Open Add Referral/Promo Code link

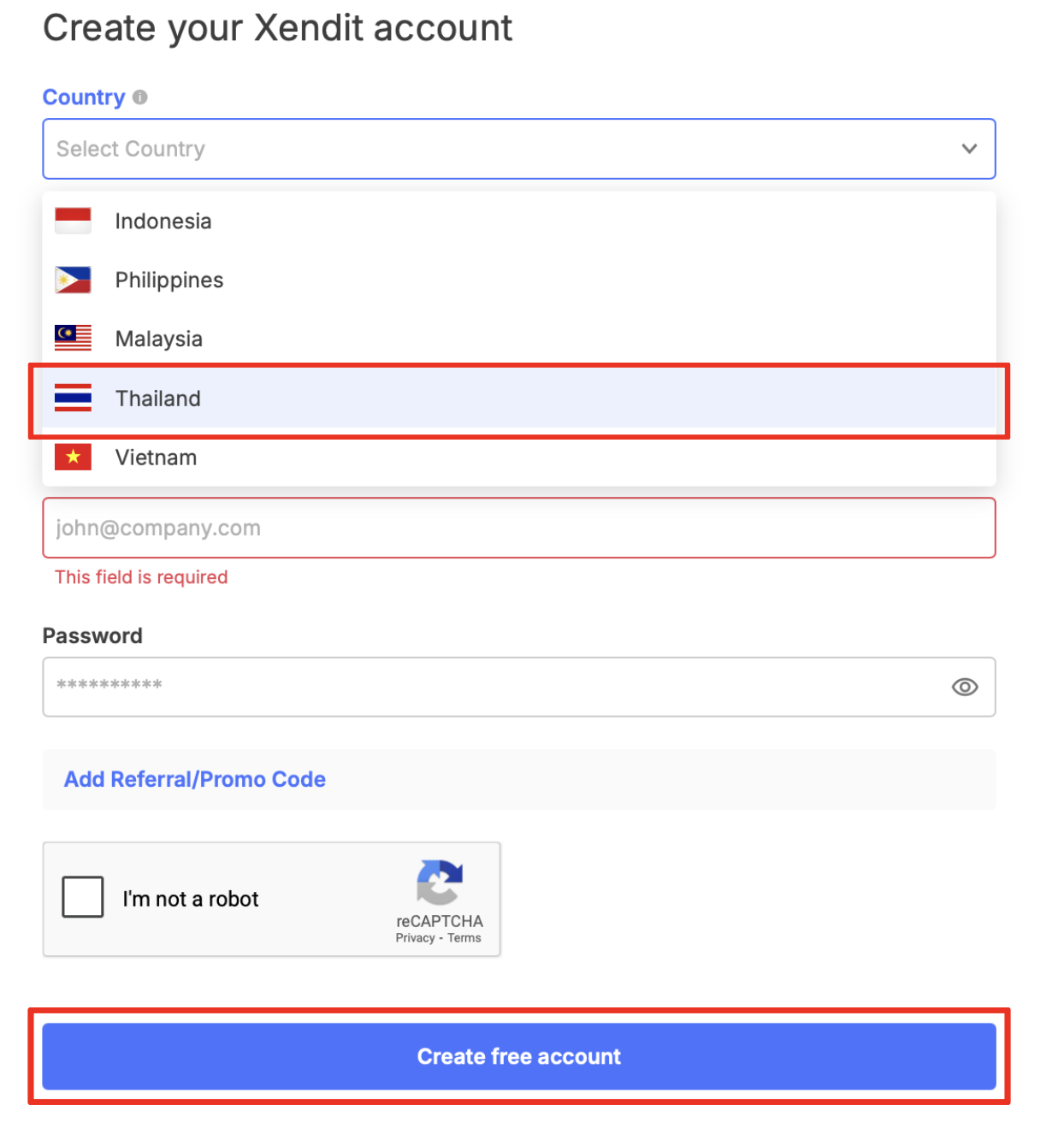195,779
